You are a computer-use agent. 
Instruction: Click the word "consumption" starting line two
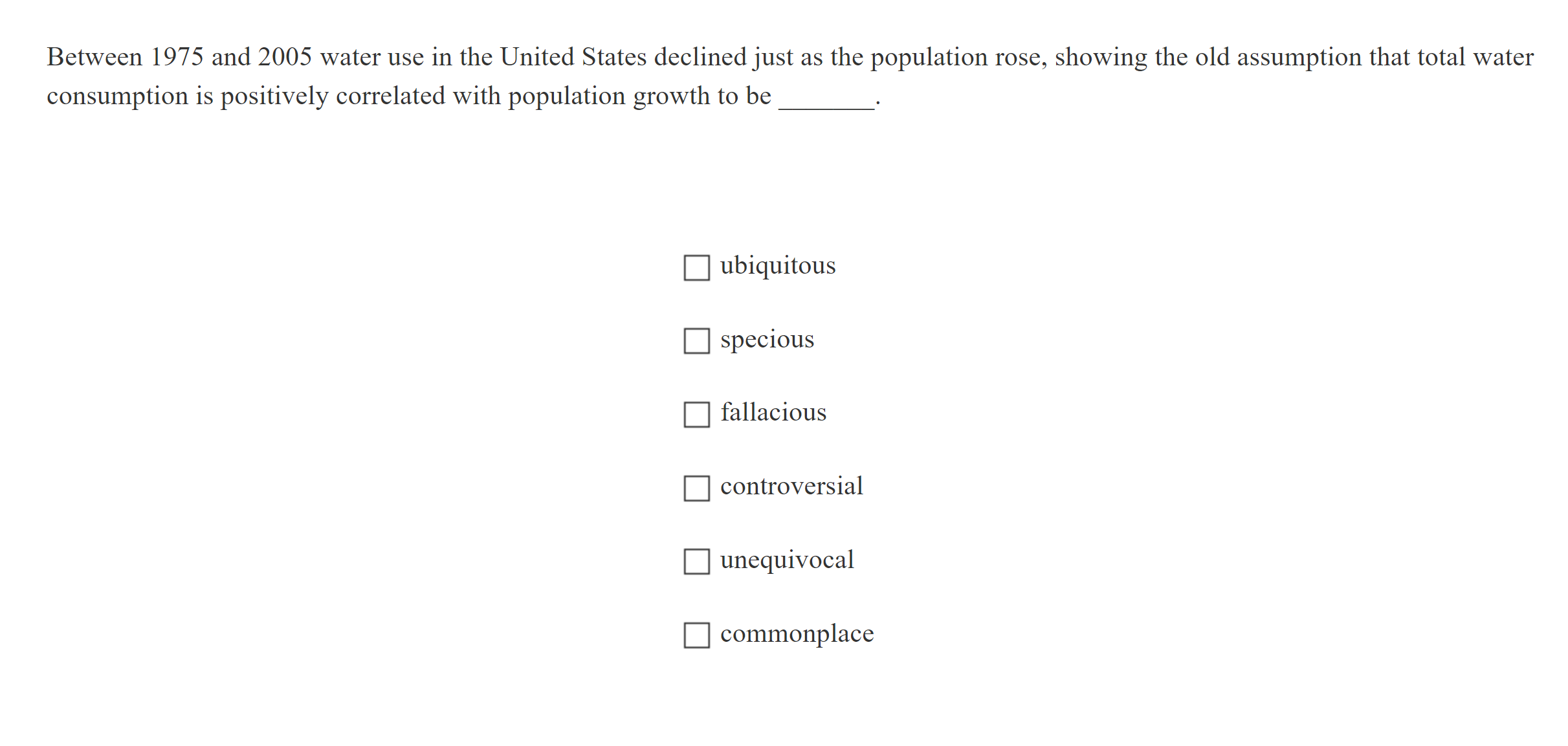pyautogui.click(x=117, y=96)
